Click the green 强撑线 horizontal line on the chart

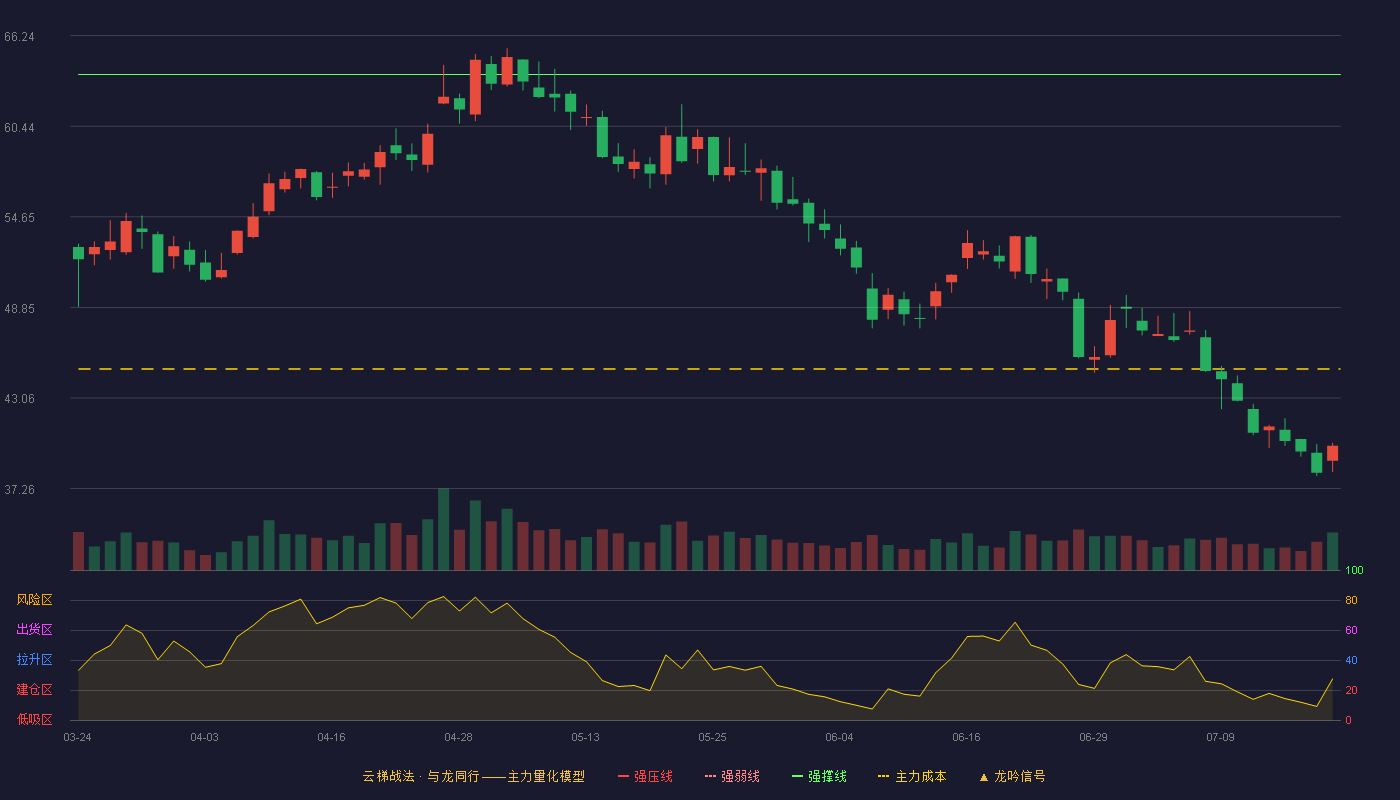709,74
